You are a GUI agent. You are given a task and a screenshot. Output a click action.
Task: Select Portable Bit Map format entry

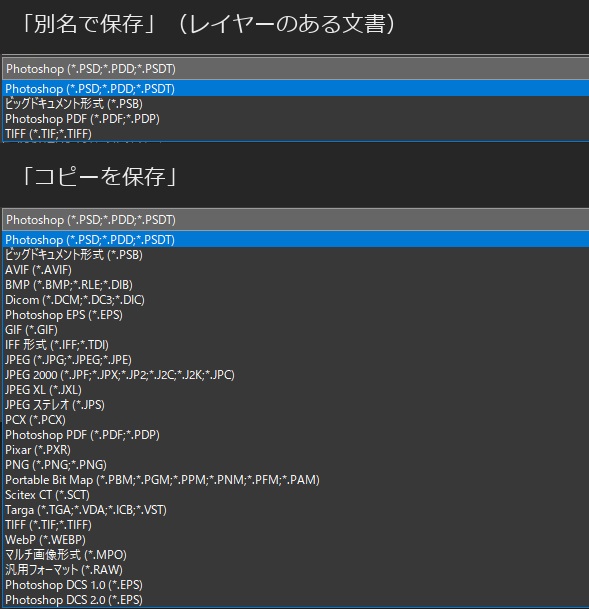click(x=296, y=480)
